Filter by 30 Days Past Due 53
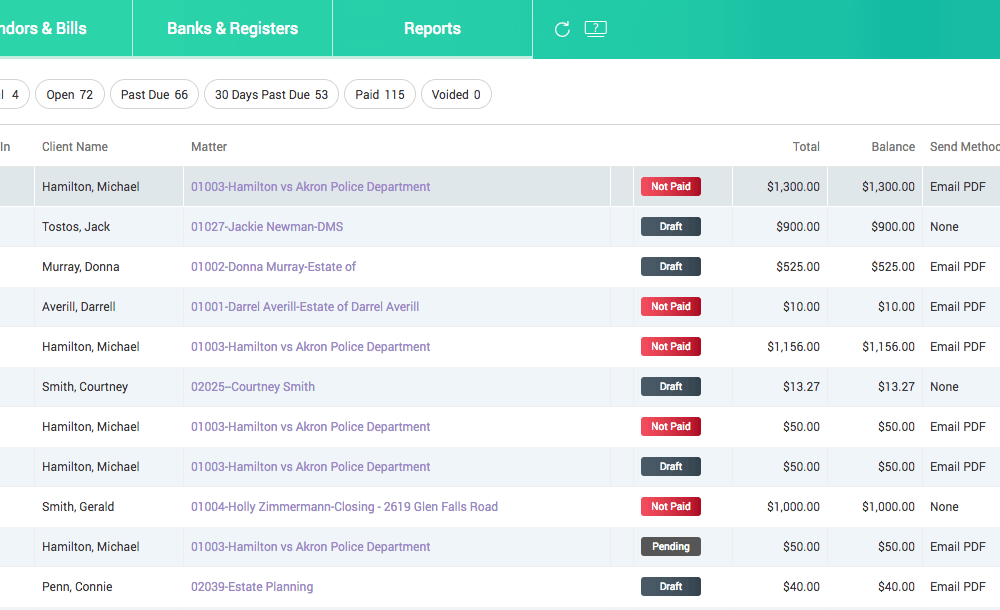This screenshot has height=610, width=1000. 271,94
